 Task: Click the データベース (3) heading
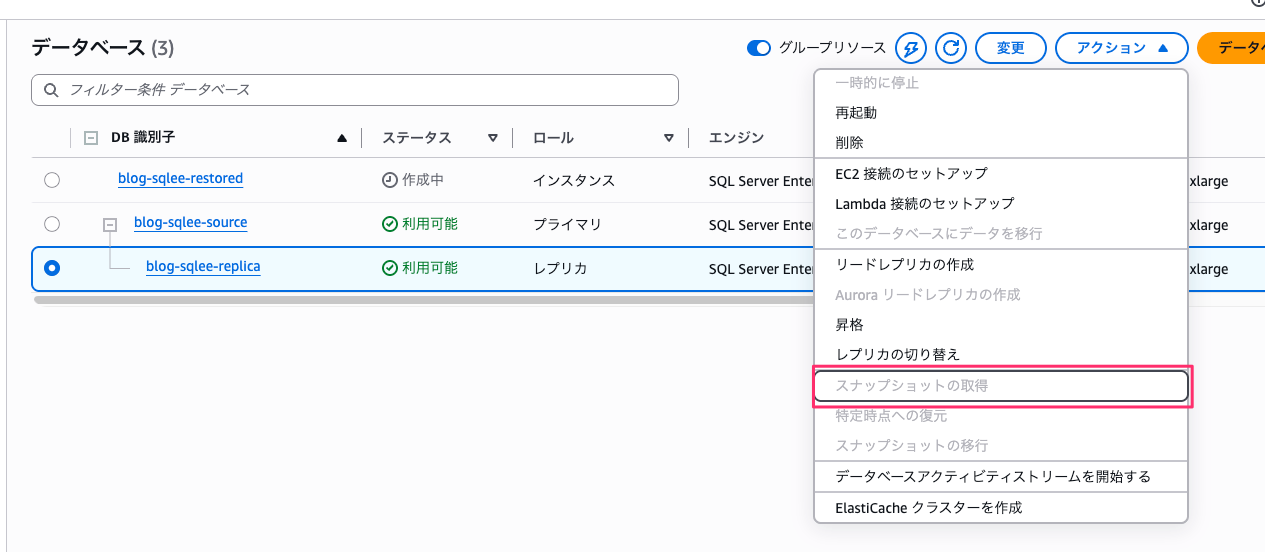103,47
